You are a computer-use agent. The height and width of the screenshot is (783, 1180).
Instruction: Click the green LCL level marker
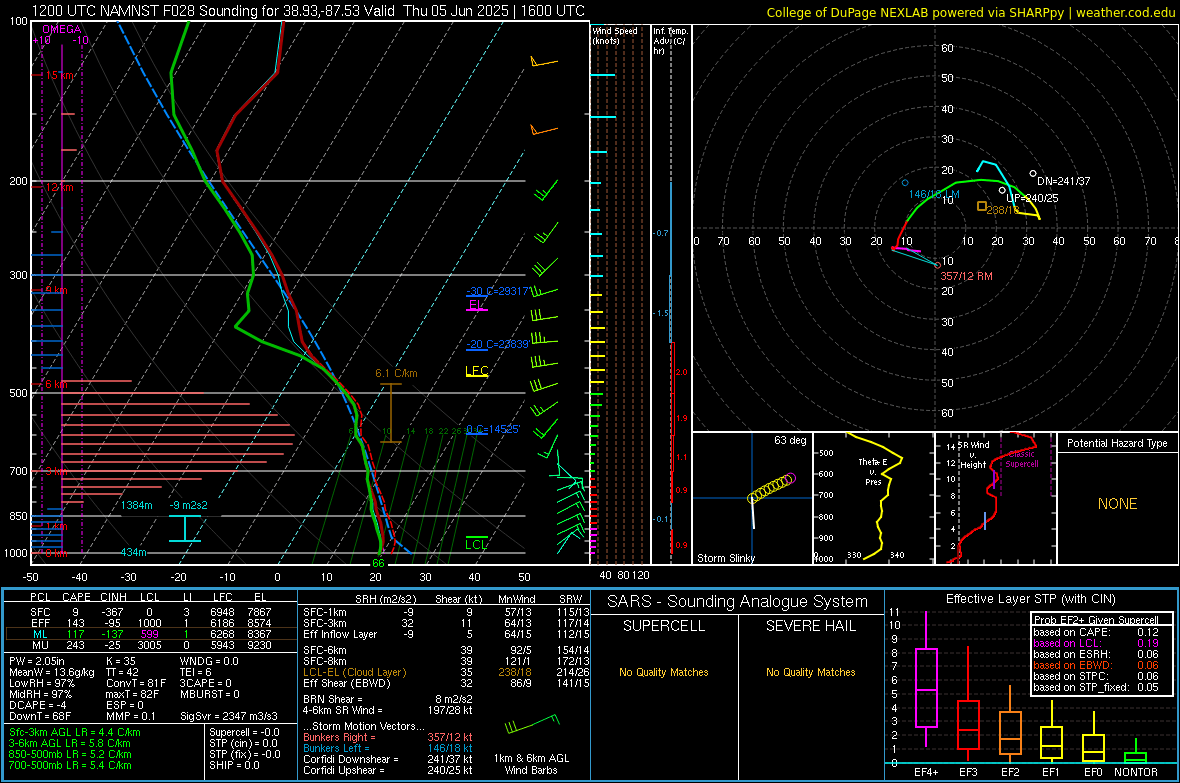[x=476, y=545]
